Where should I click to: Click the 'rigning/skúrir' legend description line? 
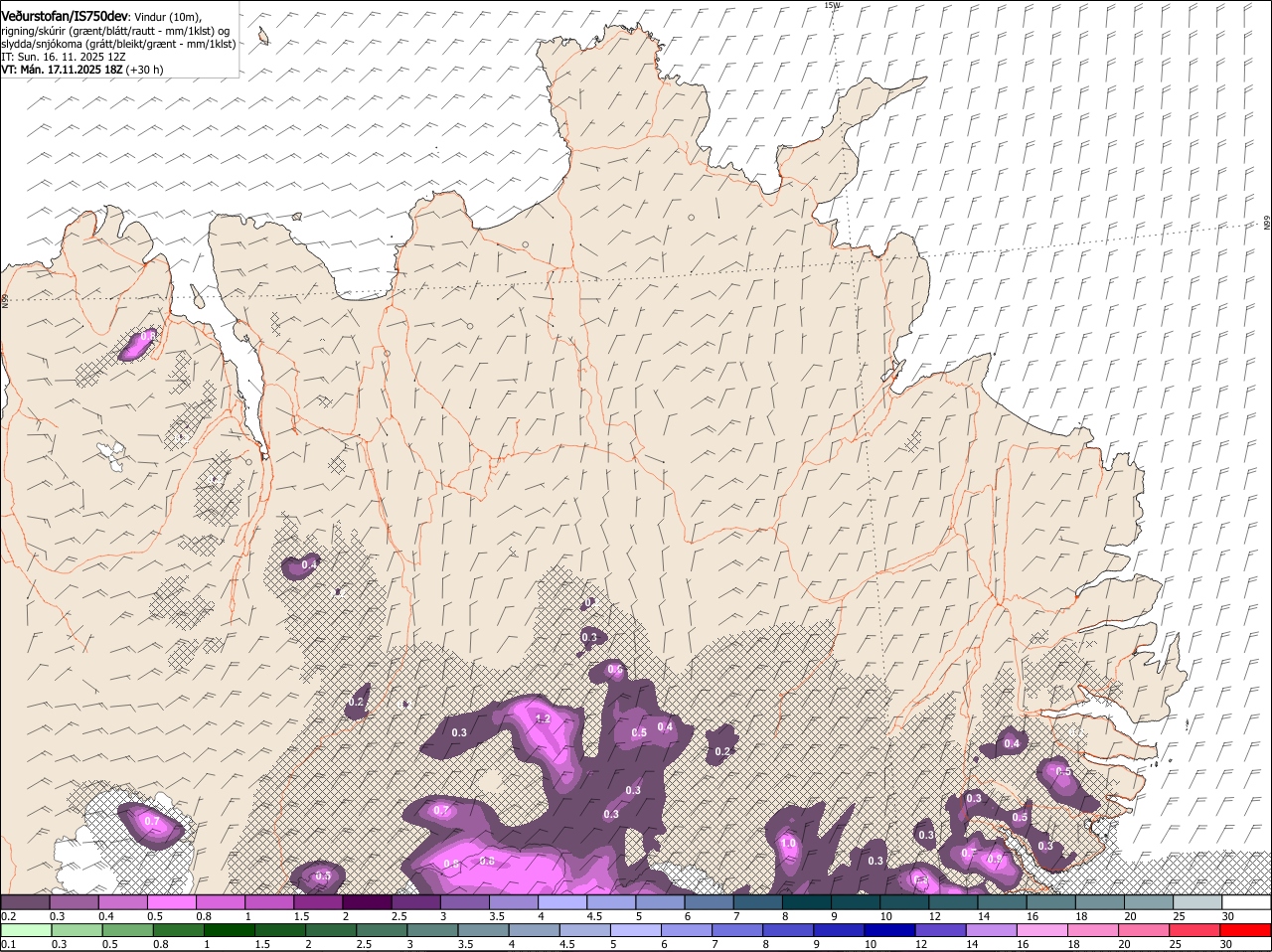tap(115, 32)
